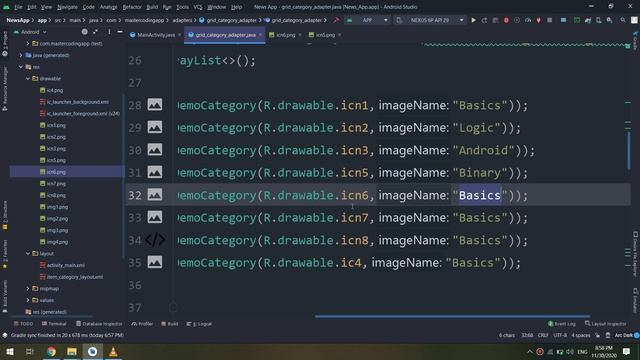Open the Windows notification center icon
Image resolution: width=640 pixels, height=360 pixels.
point(627,351)
